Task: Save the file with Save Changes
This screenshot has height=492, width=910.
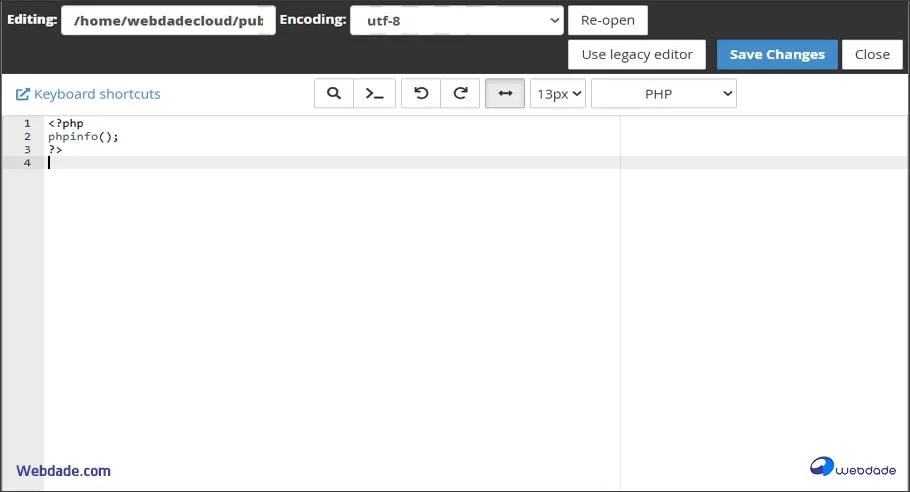Action: [x=777, y=54]
